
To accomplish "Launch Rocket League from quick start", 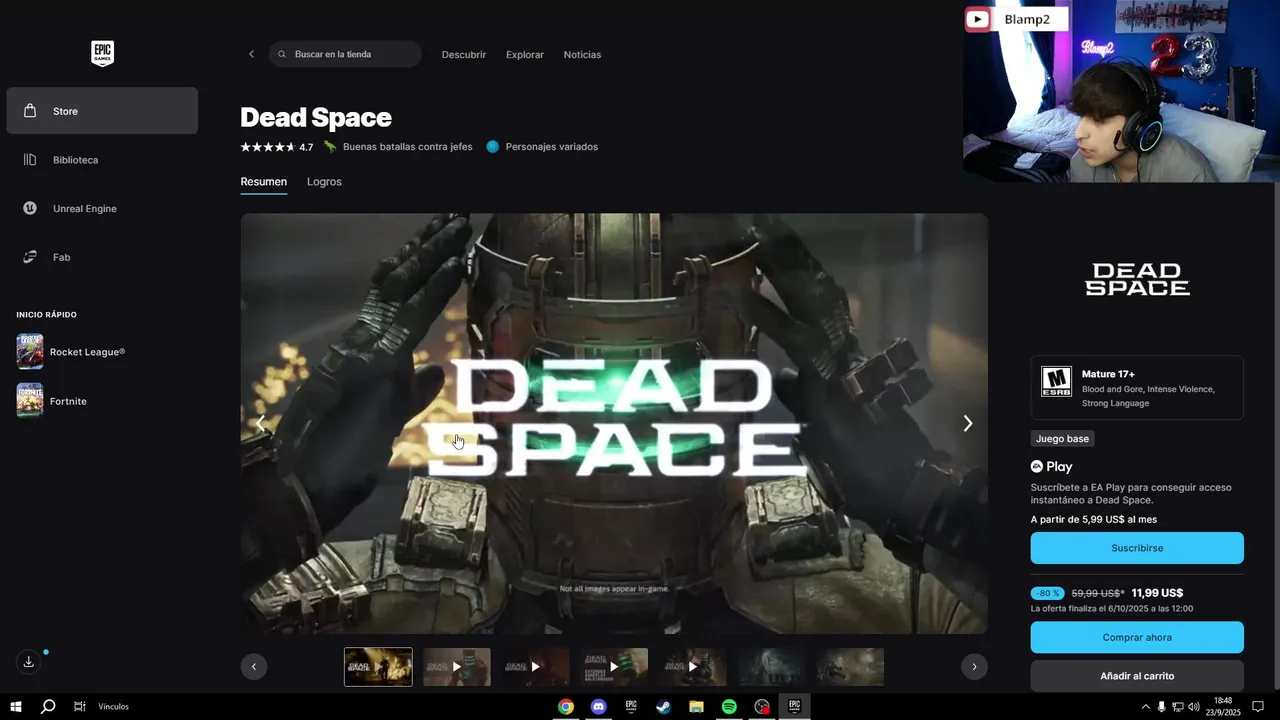I will [x=102, y=352].
